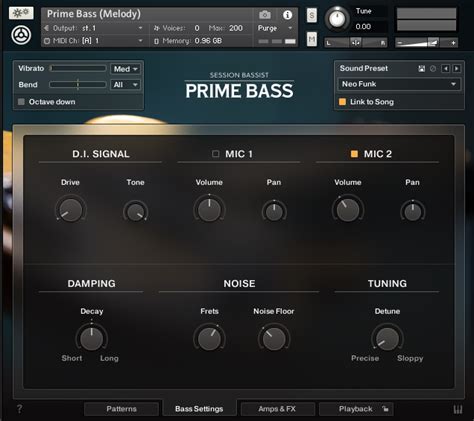
Task: Go to the next Sound Preset
Action: pos(457,69)
